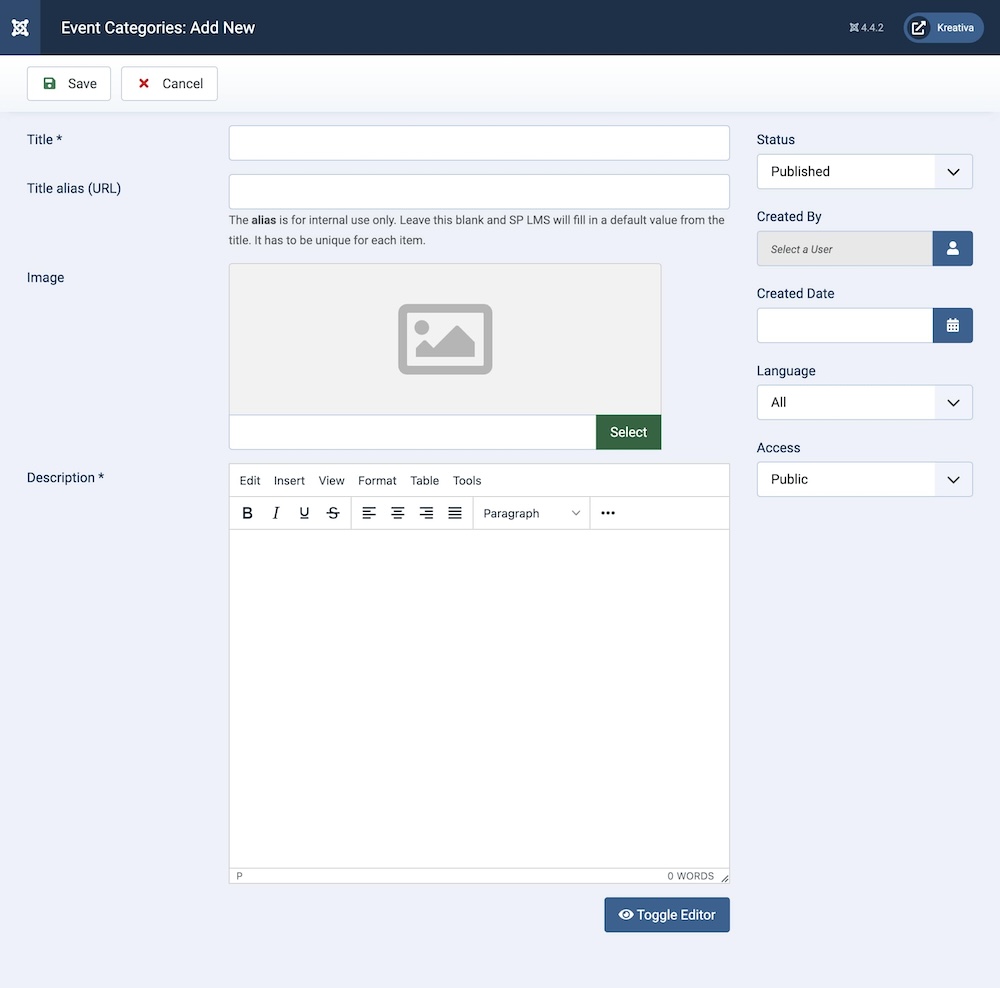1000x988 pixels.
Task: Open user picker for Created By
Action: tap(952, 249)
